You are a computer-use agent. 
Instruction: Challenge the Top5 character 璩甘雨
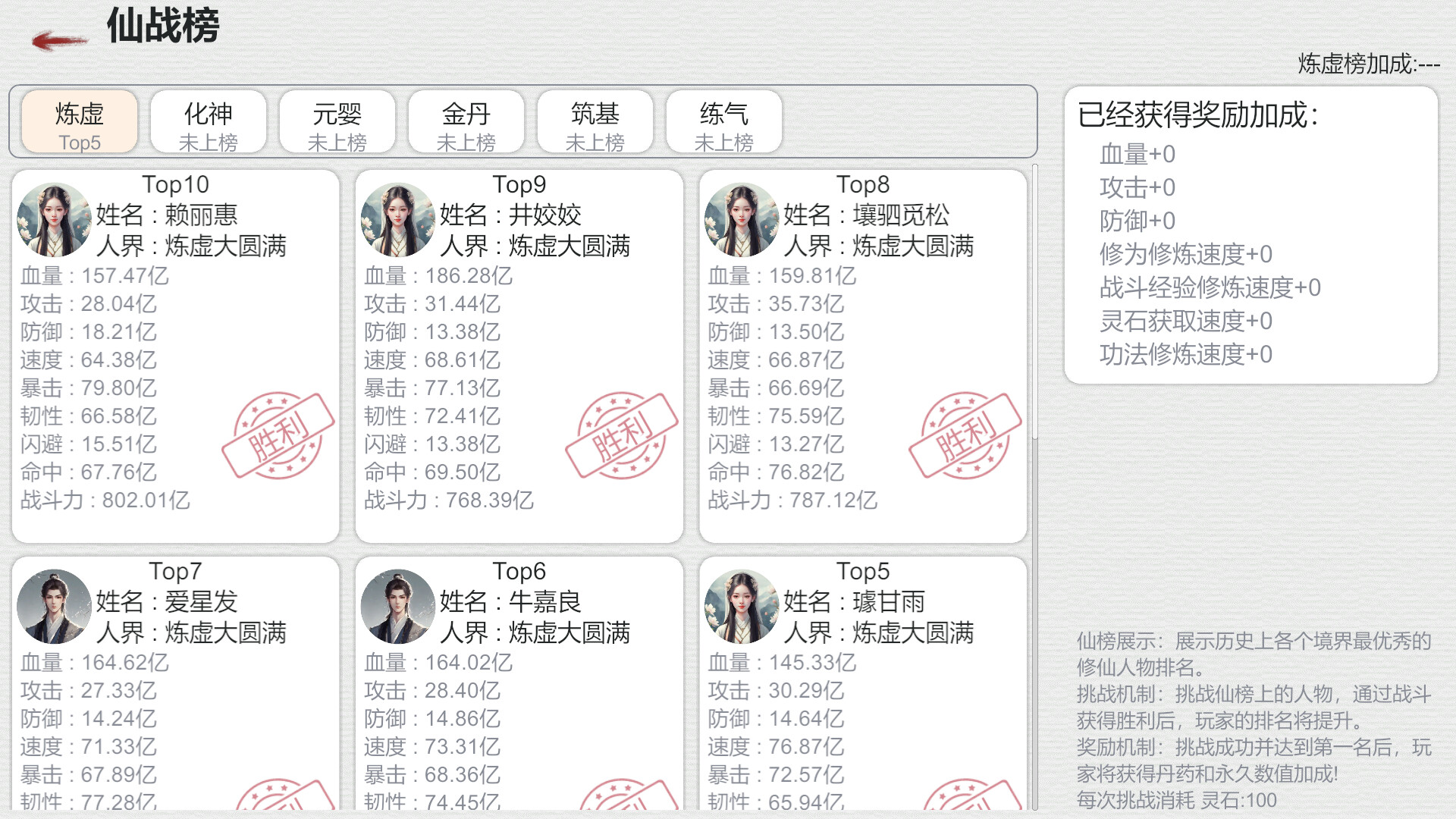coord(861,682)
